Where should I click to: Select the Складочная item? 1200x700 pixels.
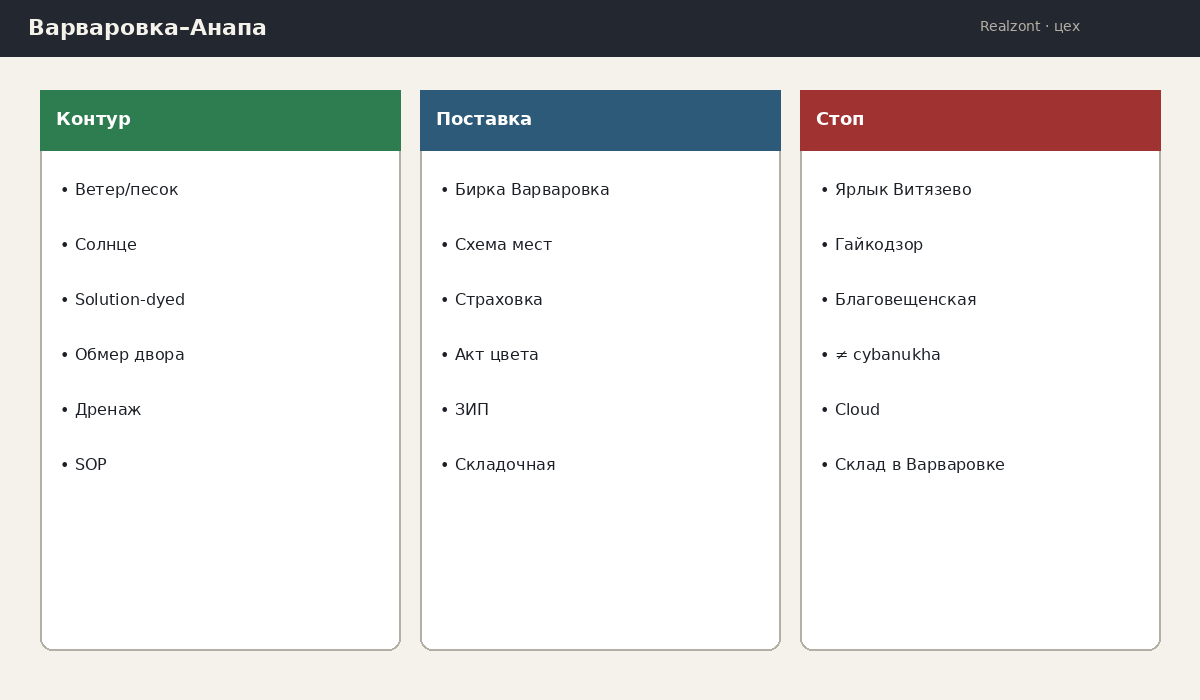(497, 465)
